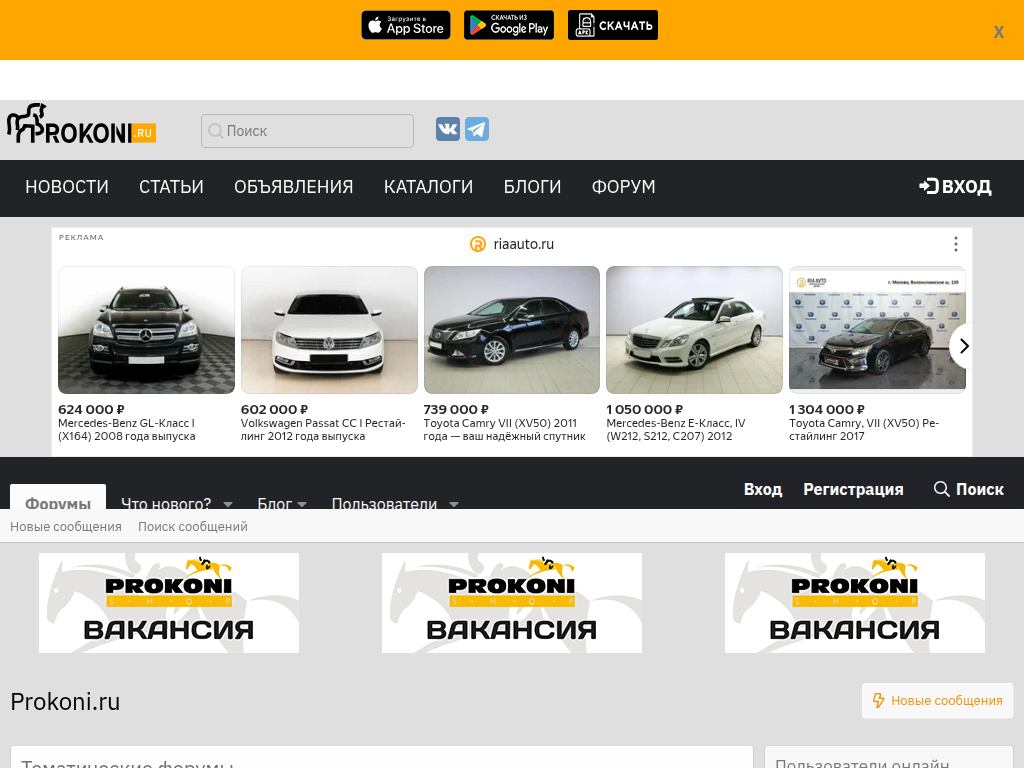
Task: Click the 'ВХОД' login button
Action: pyautogui.click(x=955, y=186)
